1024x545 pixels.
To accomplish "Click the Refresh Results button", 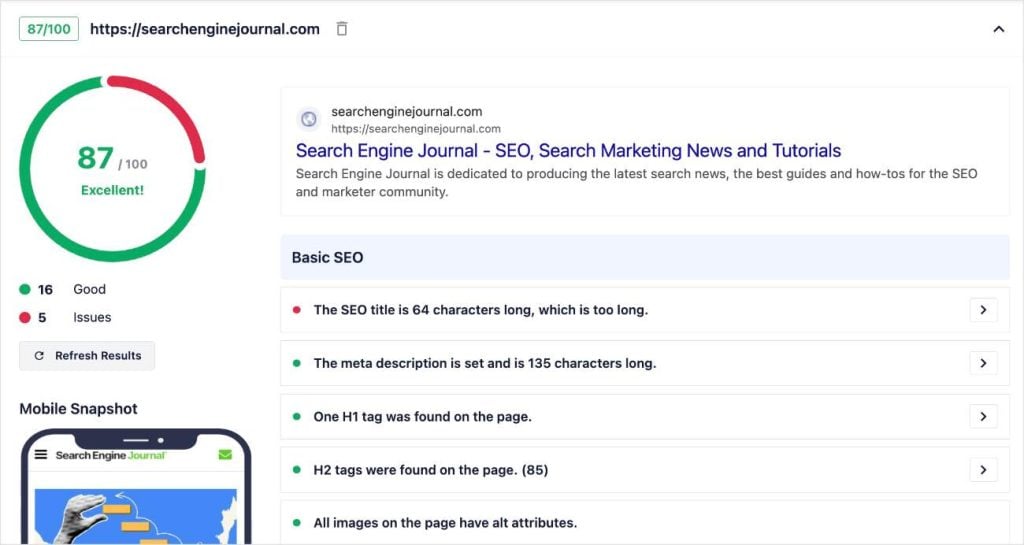I will click(87, 356).
